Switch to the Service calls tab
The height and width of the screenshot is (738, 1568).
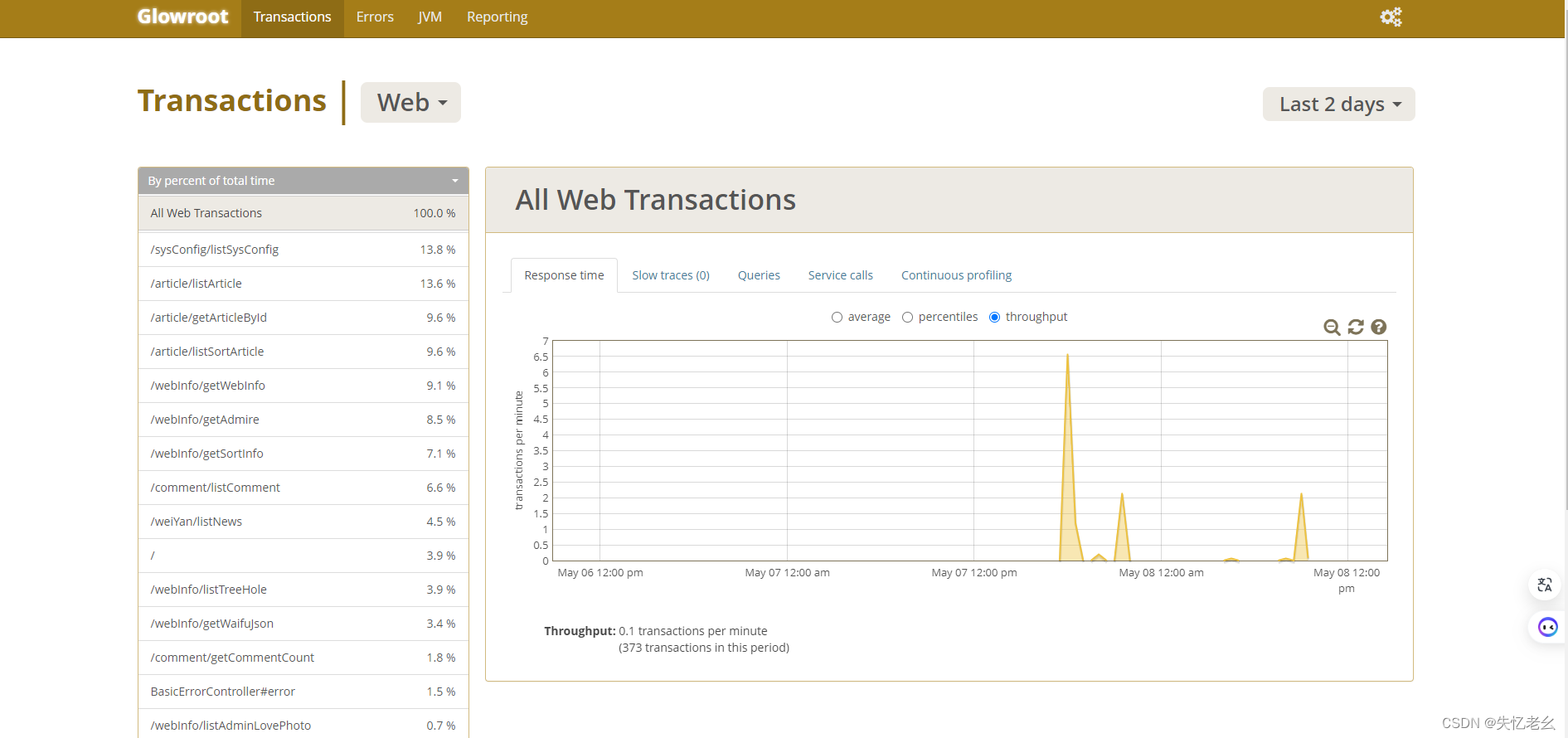click(840, 275)
